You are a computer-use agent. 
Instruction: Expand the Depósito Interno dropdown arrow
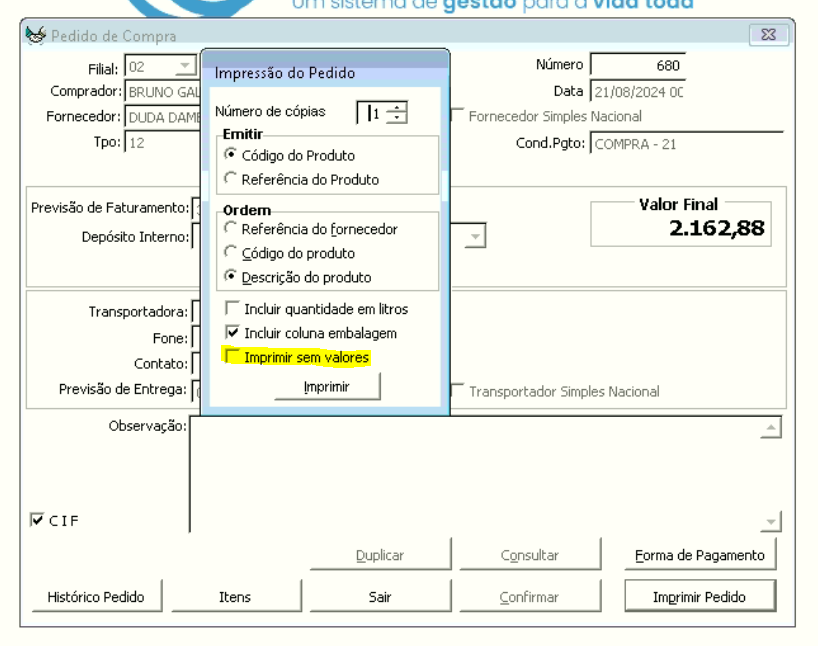pyautogui.click(x=476, y=237)
